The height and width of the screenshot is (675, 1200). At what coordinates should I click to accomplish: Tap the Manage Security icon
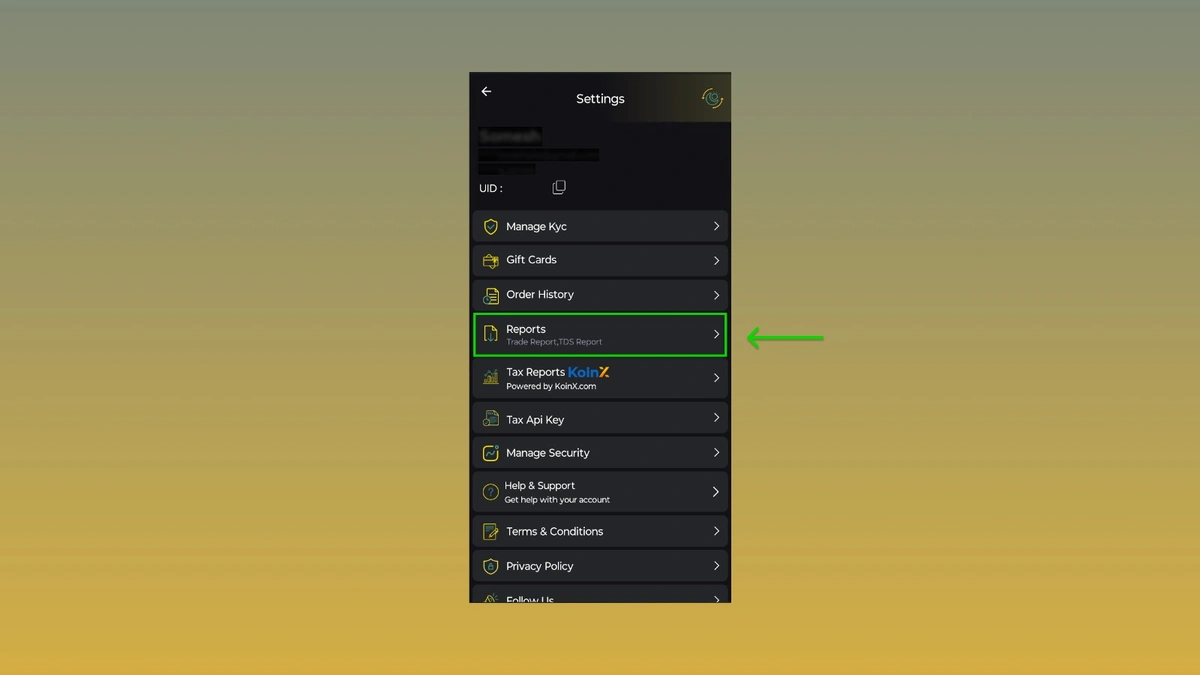tap(491, 453)
